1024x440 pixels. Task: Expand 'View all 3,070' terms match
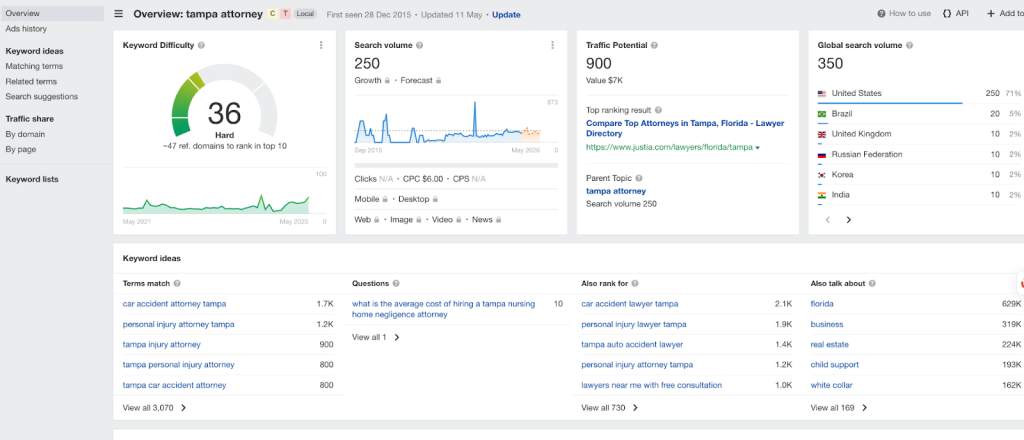click(154, 408)
